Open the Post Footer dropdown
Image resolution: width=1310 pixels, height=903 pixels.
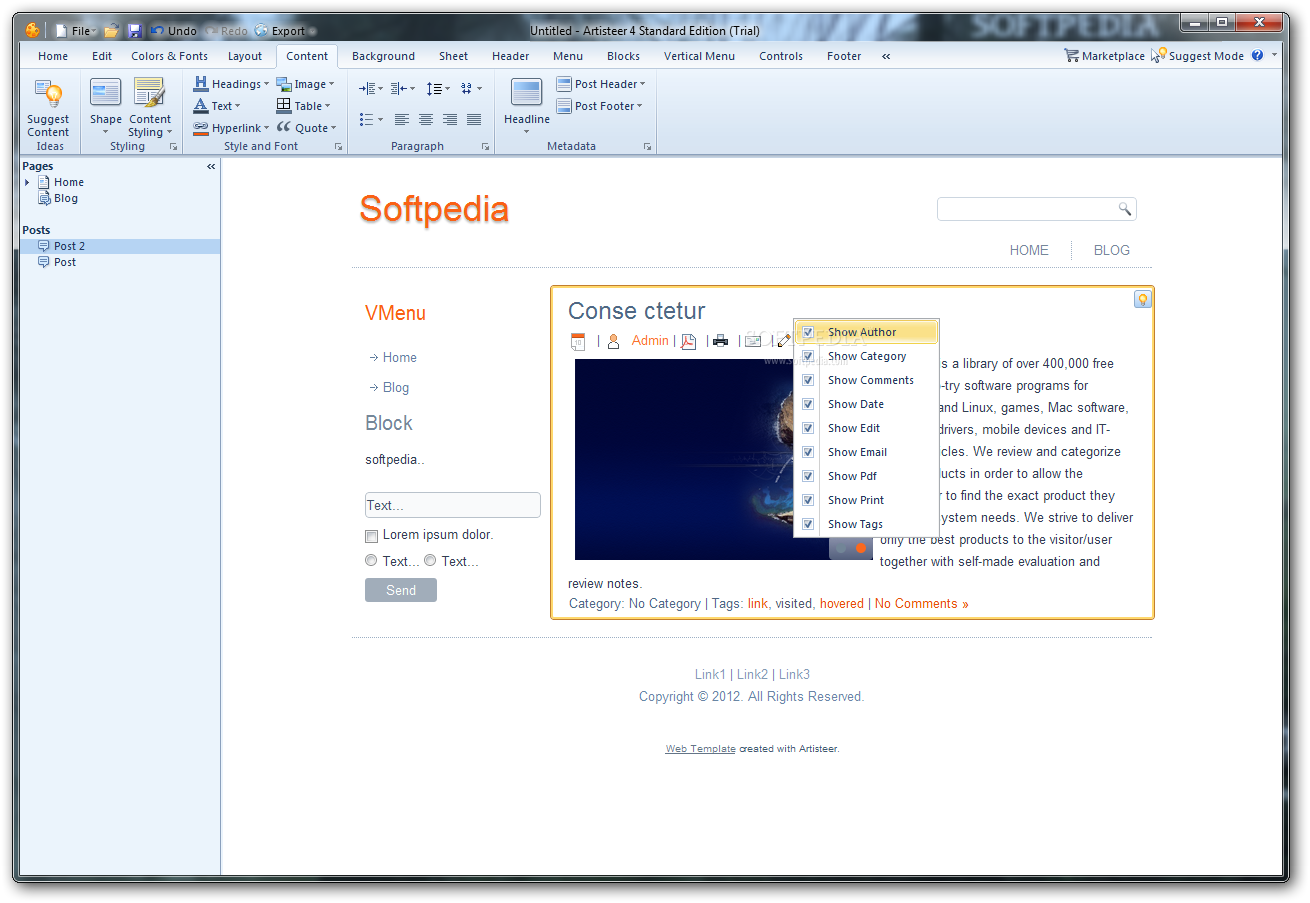coord(599,106)
